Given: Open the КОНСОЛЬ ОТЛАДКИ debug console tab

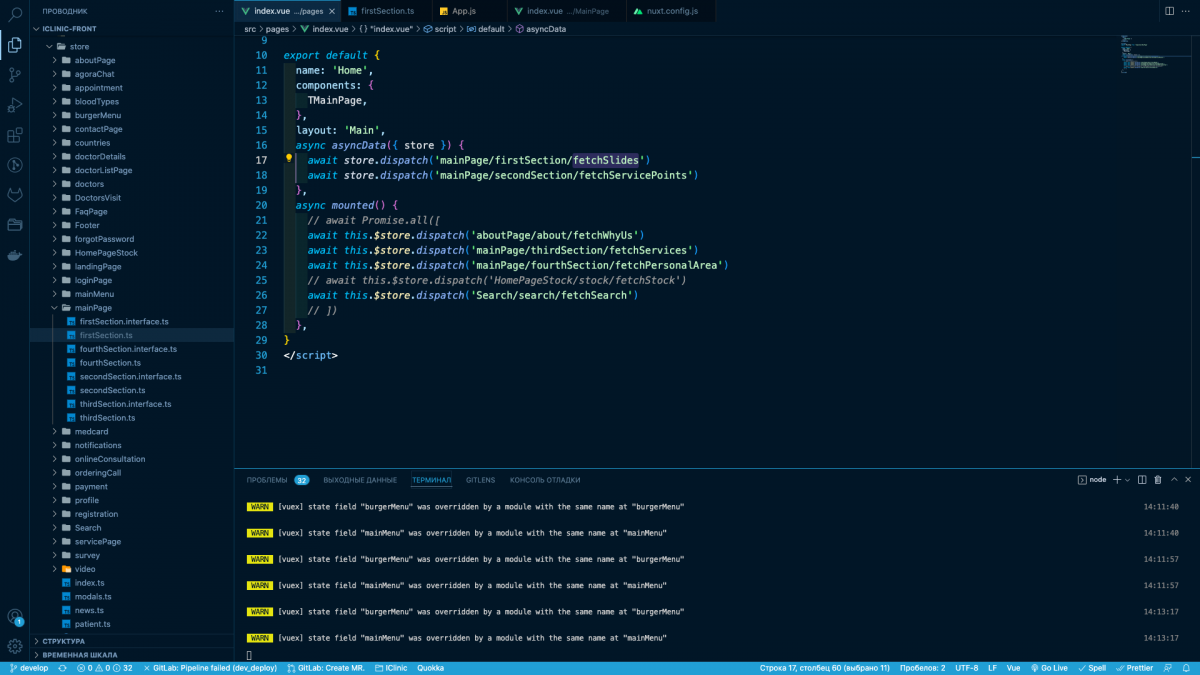Looking at the screenshot, I should click(x=545, y=480).
